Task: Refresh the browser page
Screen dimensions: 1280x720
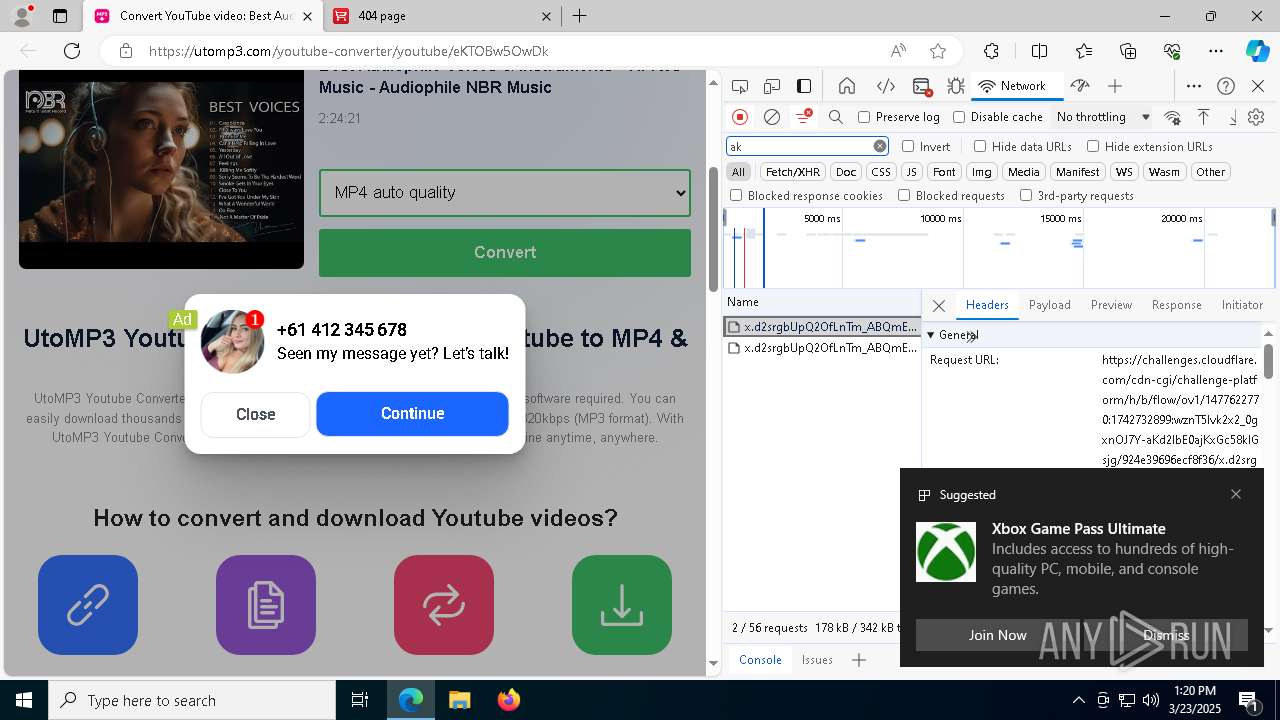Action: click(x=72, y=51)
